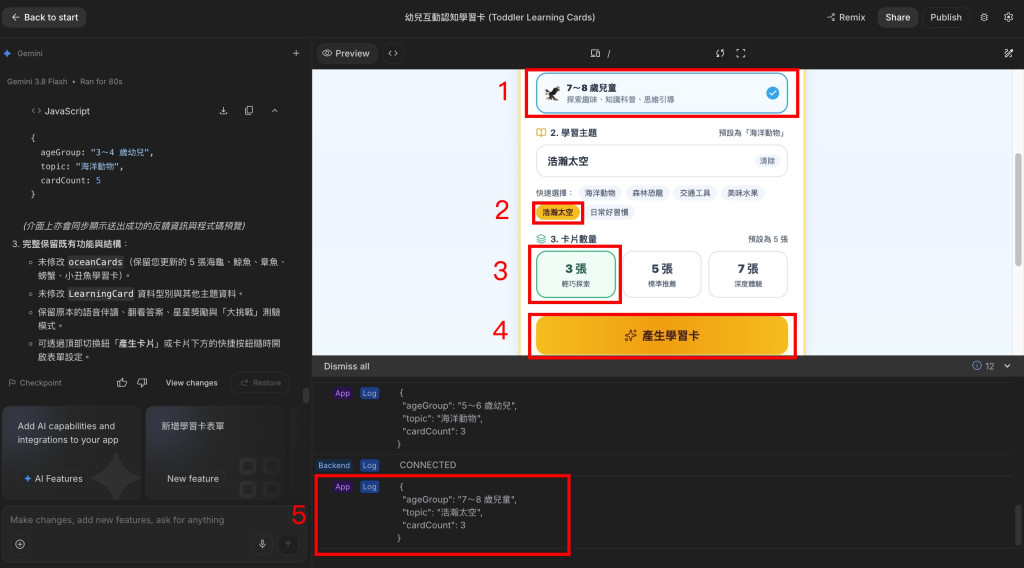Reload the app preview
This screenshot has width=1024, height=568.
coord(720,54)
